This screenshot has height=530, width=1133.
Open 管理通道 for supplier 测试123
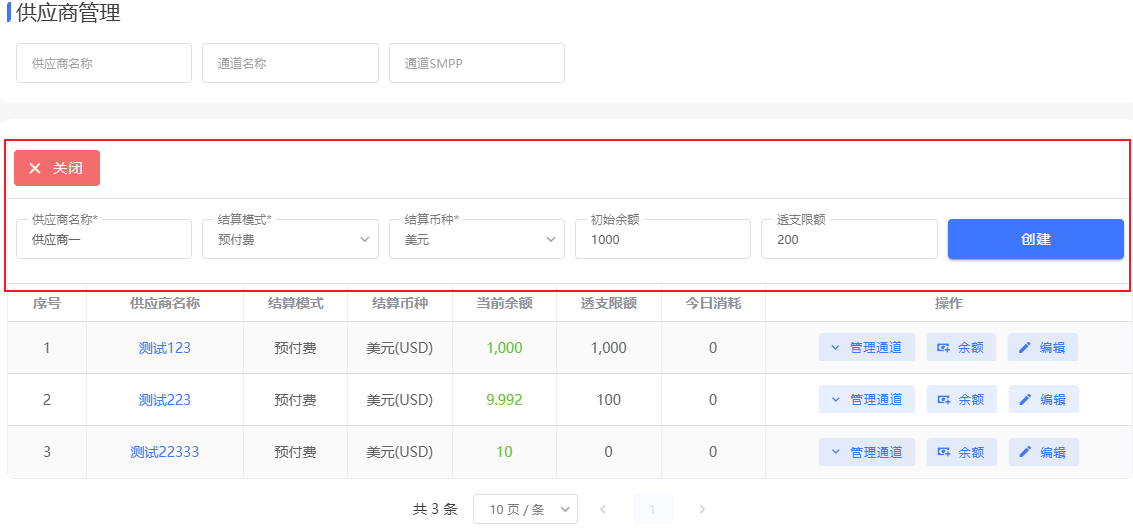tap(866, 348)
